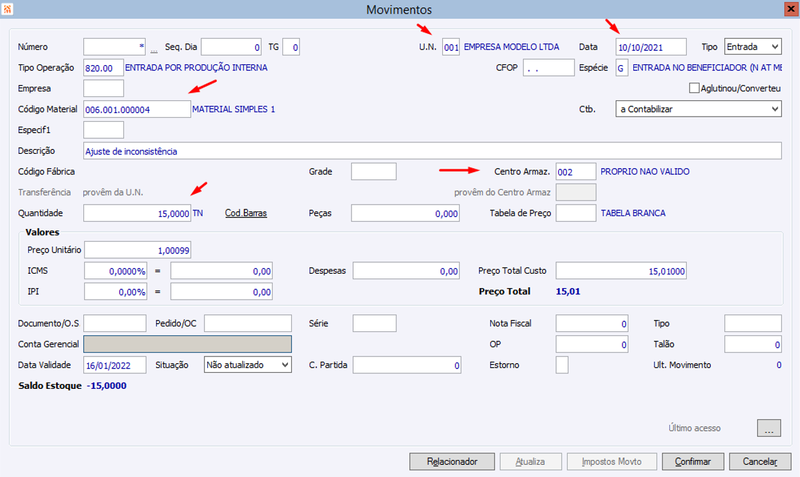This screenshot has height=477, width=800.
Task: Click the Espécie code field
Action: (x=621, y=67)
